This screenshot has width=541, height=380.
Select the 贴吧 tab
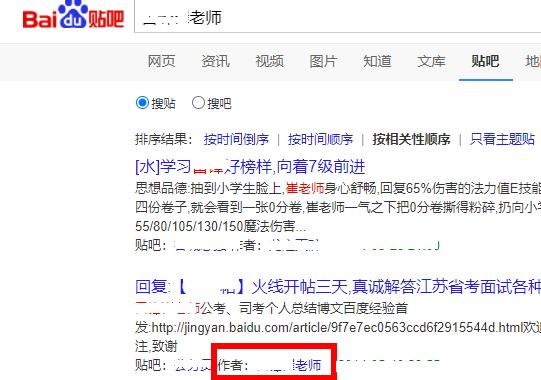click(x=485, y=61)
